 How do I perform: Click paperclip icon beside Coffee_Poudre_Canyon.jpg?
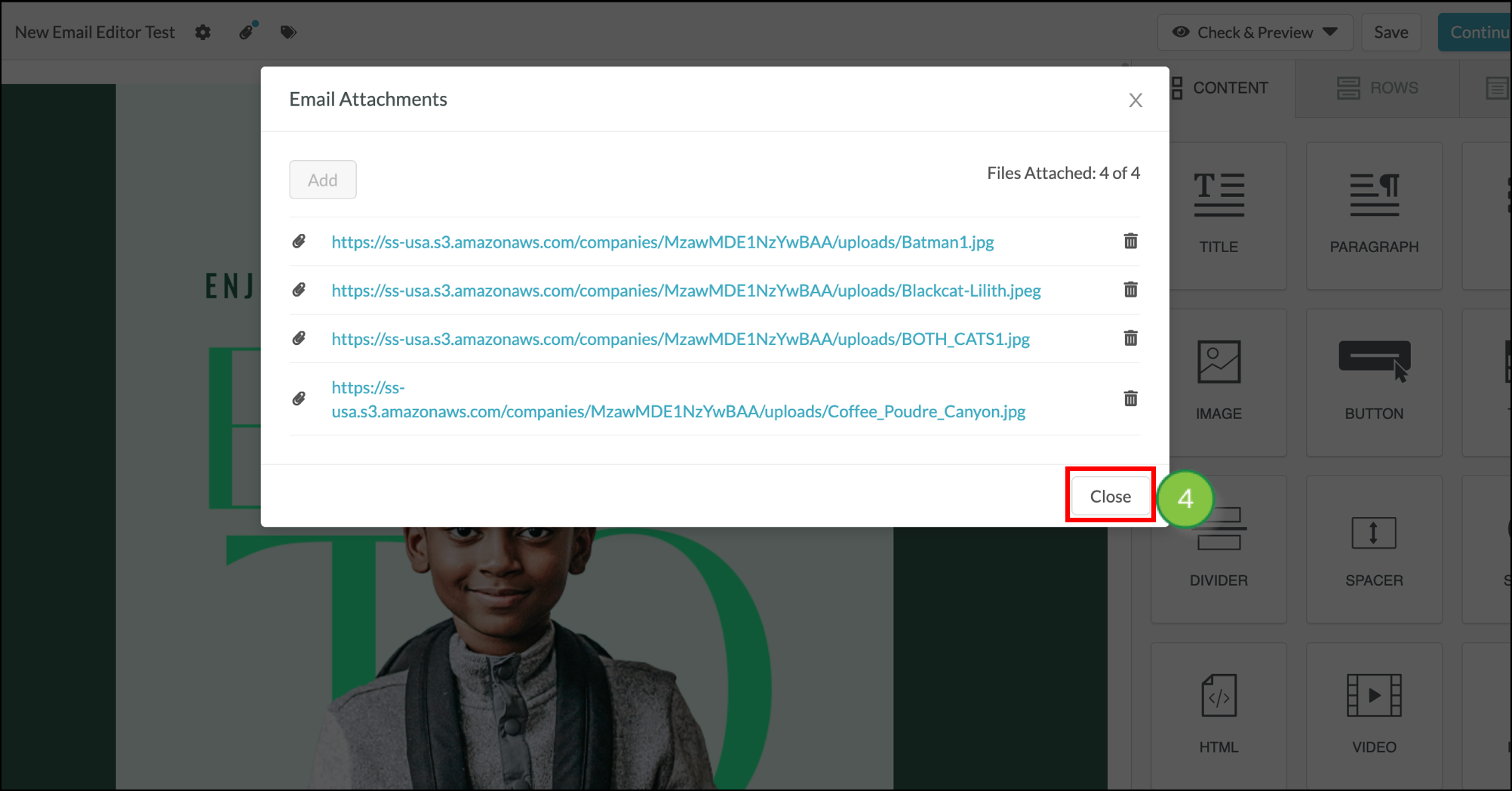click(x=299, y=399)
